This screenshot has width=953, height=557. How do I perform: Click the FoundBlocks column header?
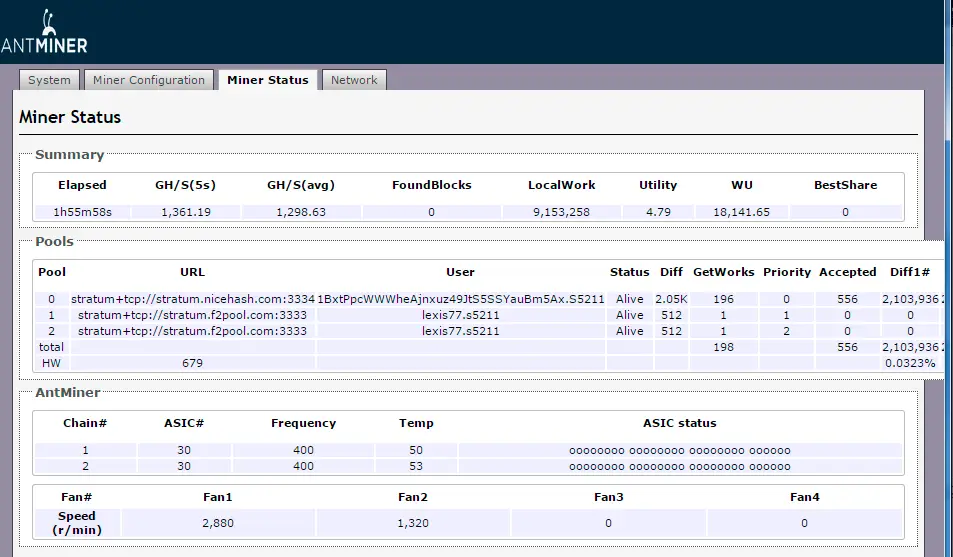click(432, 185)
